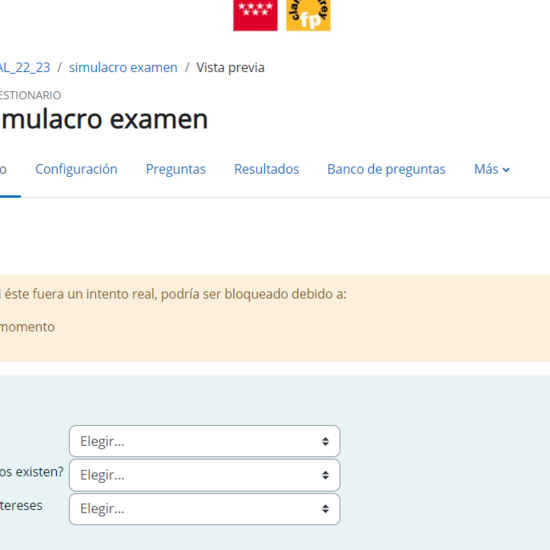This screenshot has height=550, width=550.
Task: Open the Banco de preguntas tab
Action: click(x=386, y=169)
